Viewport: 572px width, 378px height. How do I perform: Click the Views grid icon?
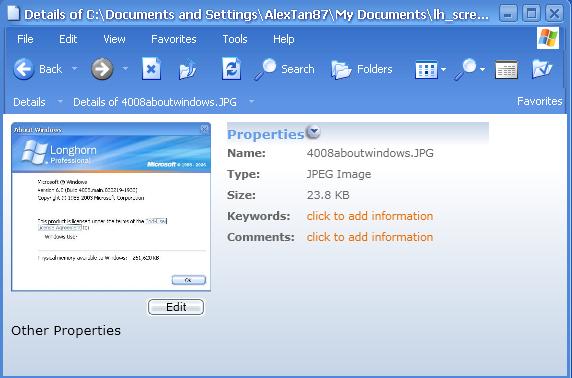click(426, 69)
